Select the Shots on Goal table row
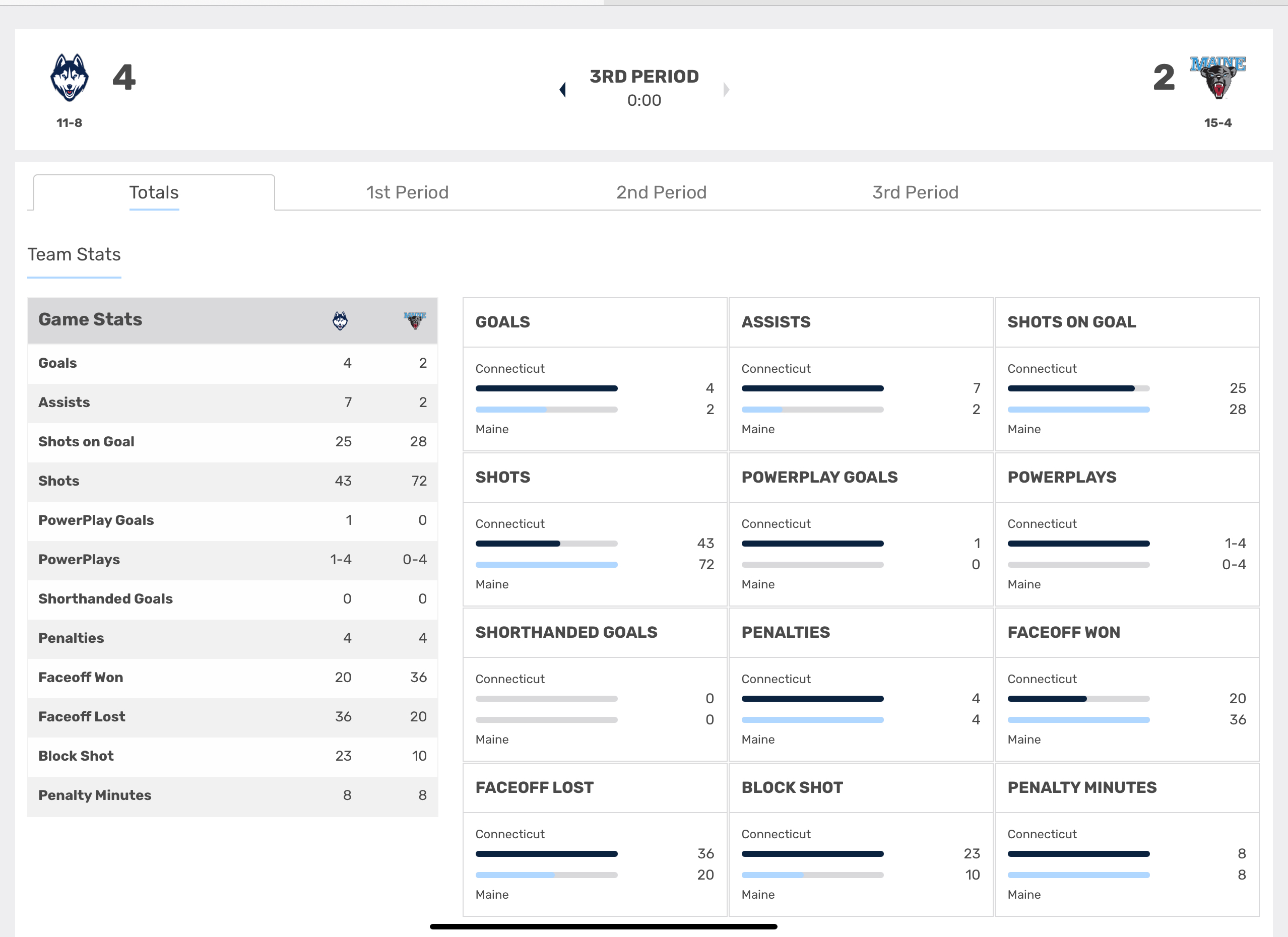Viewport: 1288px width, 937px height. [x=233, y=442]
